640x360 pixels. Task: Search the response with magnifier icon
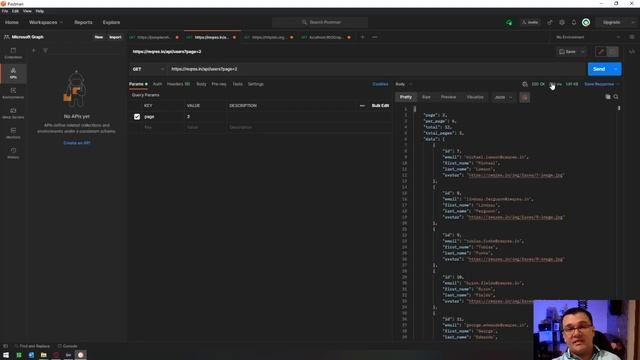616,97
